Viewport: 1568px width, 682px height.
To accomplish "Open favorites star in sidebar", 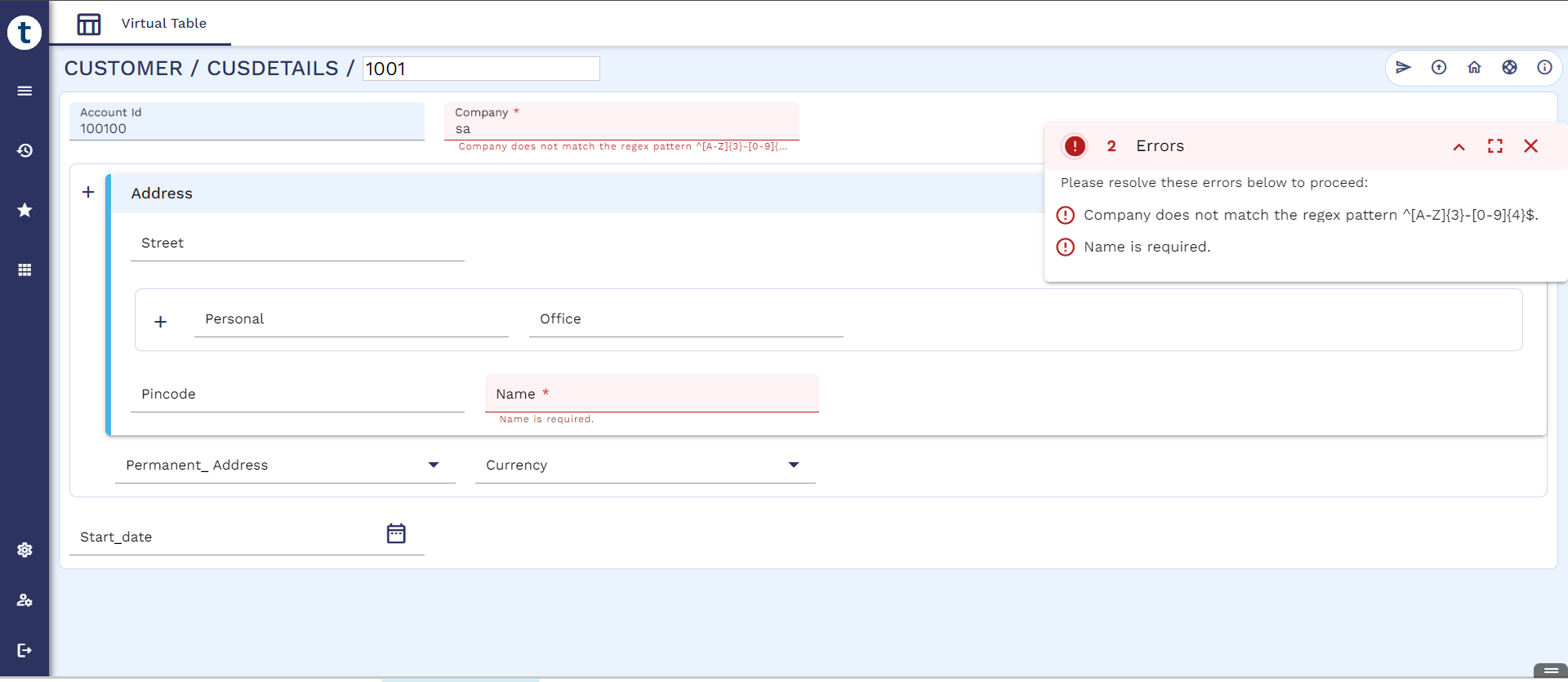I will tap(24, 210).
